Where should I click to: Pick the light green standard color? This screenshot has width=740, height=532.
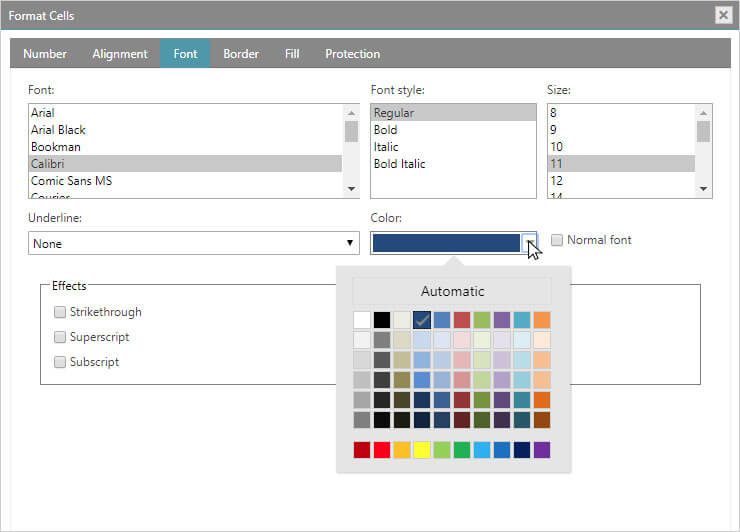[442, 450]
